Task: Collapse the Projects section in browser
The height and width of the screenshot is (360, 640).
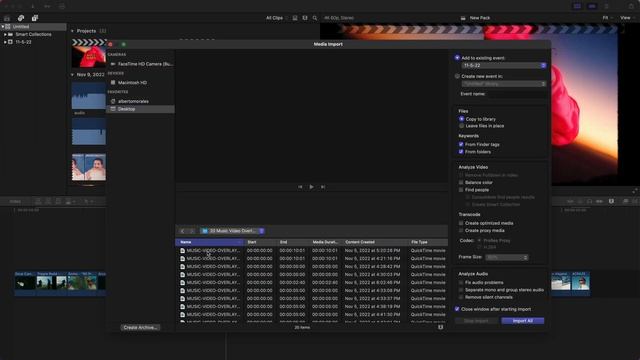Action: [x=72, y=31]
